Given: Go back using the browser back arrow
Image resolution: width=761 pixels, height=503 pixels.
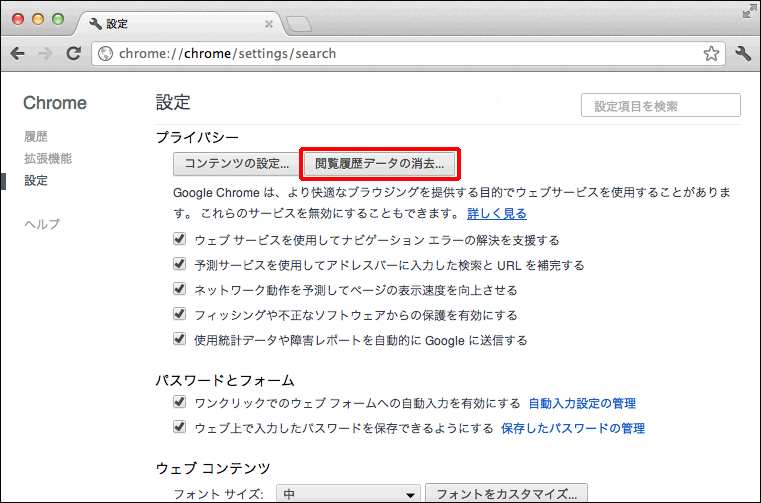Looking at the screenshot, I should point(18,53).
